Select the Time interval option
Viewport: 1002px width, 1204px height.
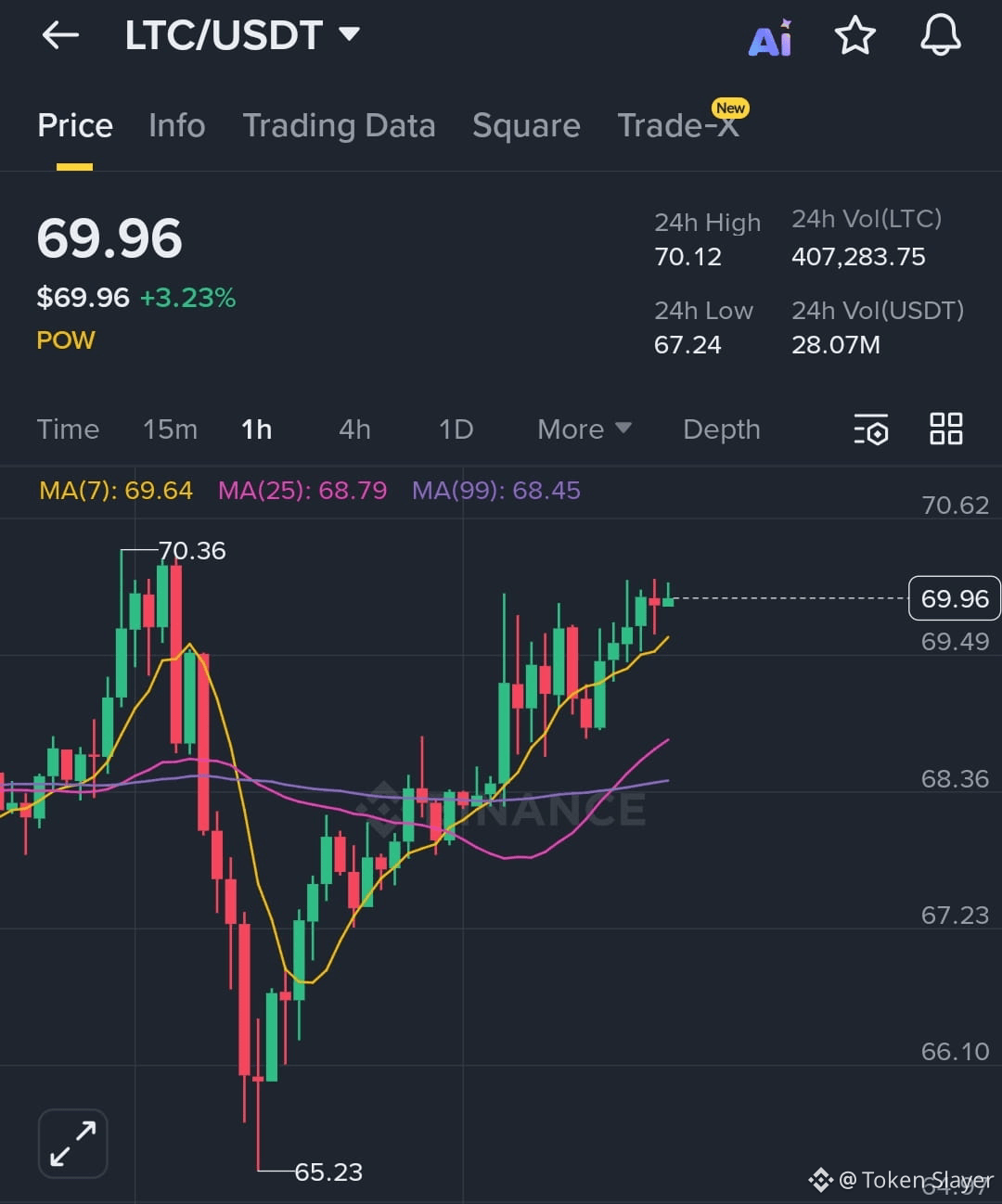pyautogui.click(x=68, y=429)
